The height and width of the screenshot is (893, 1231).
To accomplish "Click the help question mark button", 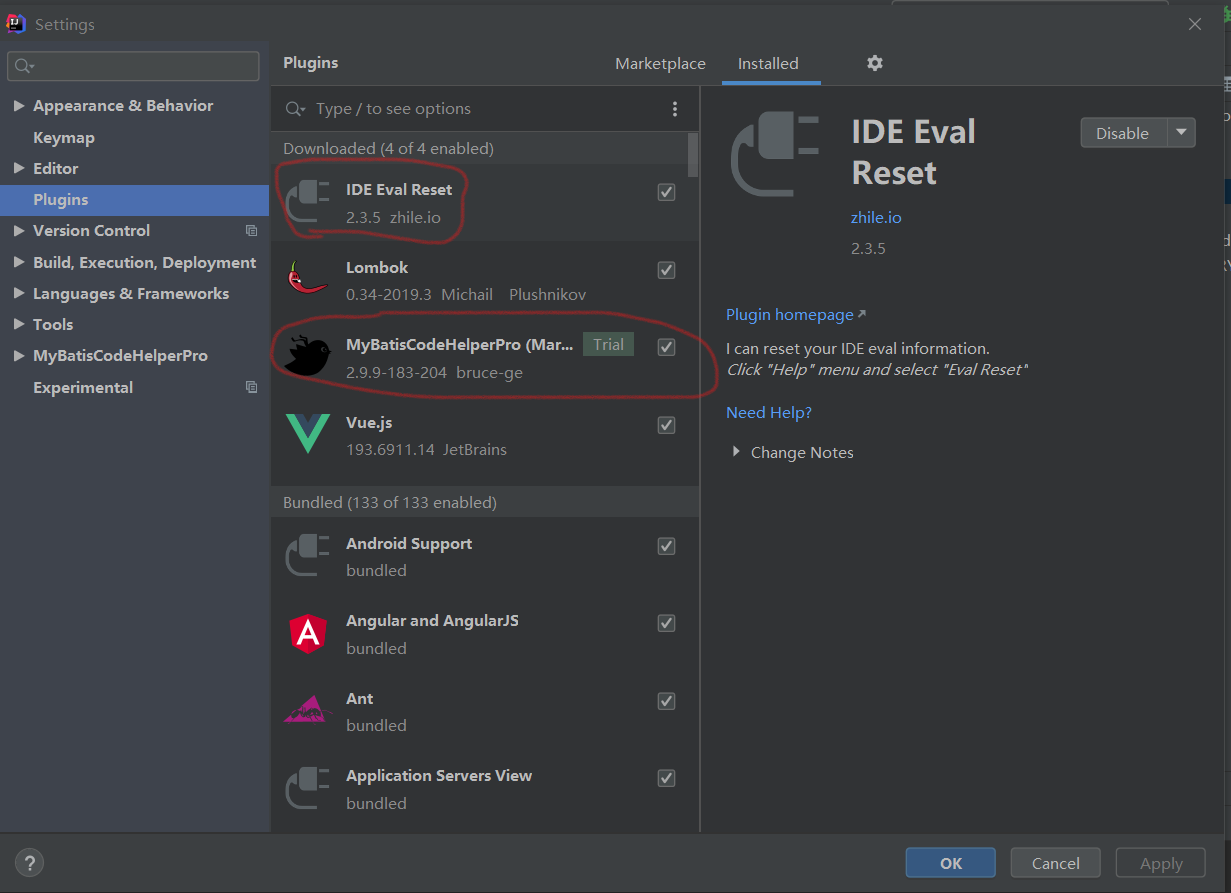I will (30, 863).
